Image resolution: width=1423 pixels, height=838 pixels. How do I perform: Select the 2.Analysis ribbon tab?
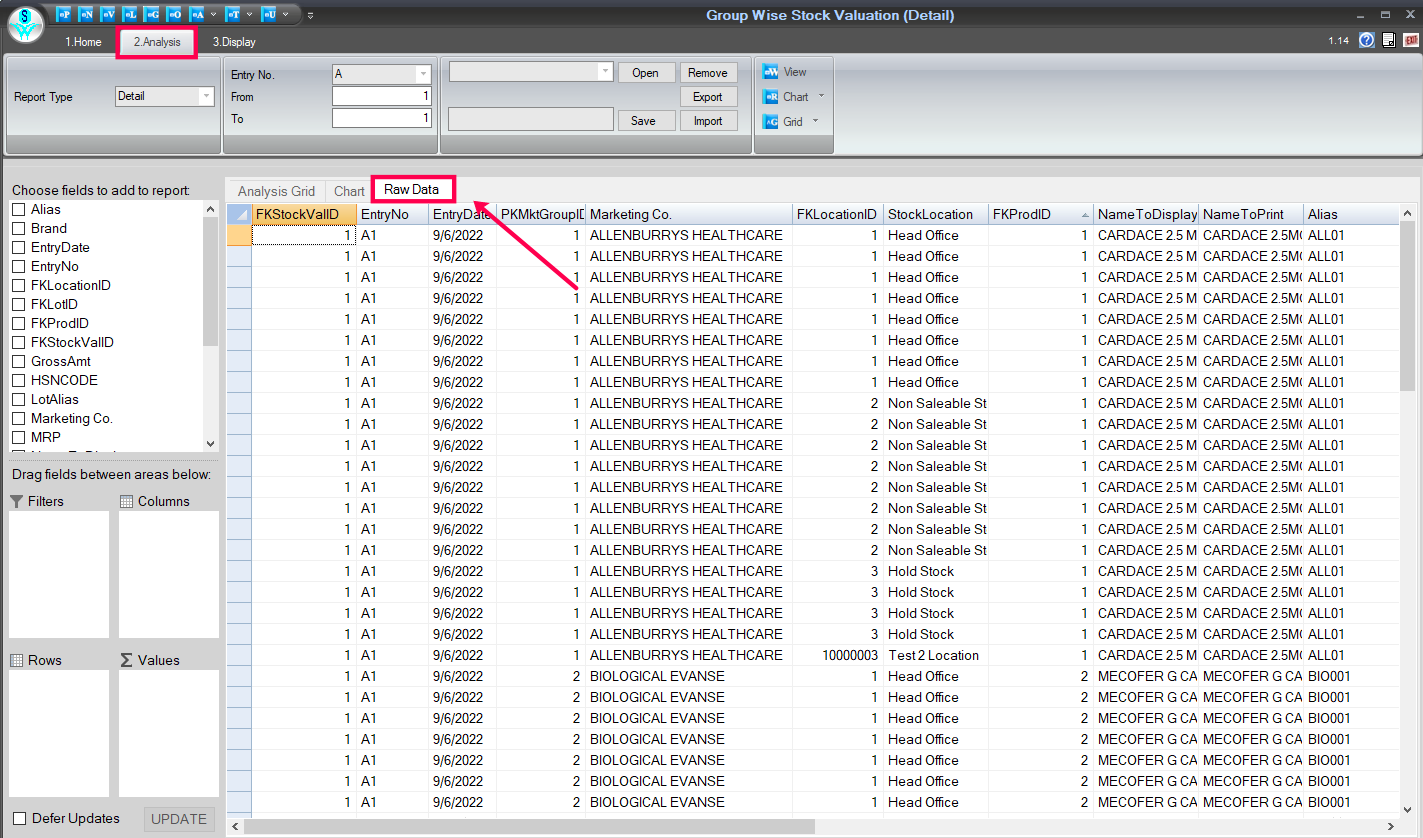157,42
